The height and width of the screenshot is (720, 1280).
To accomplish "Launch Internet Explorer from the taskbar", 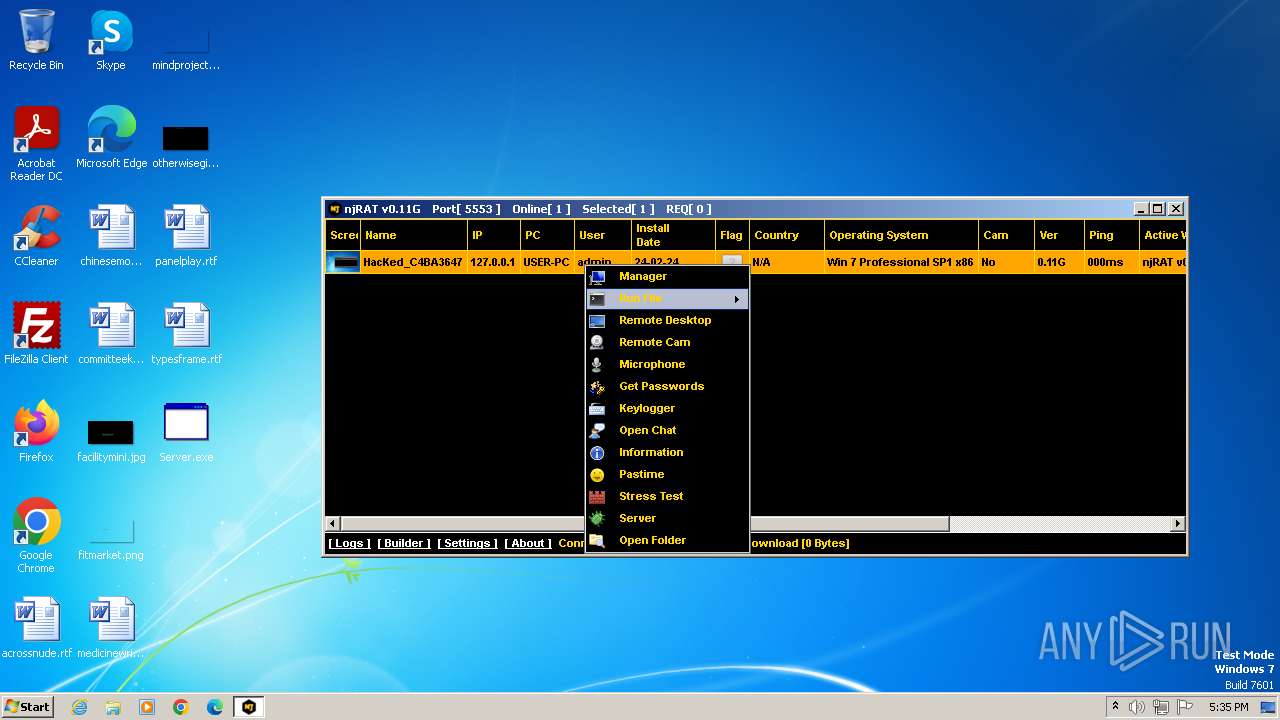I will click(x=79, y=707).
